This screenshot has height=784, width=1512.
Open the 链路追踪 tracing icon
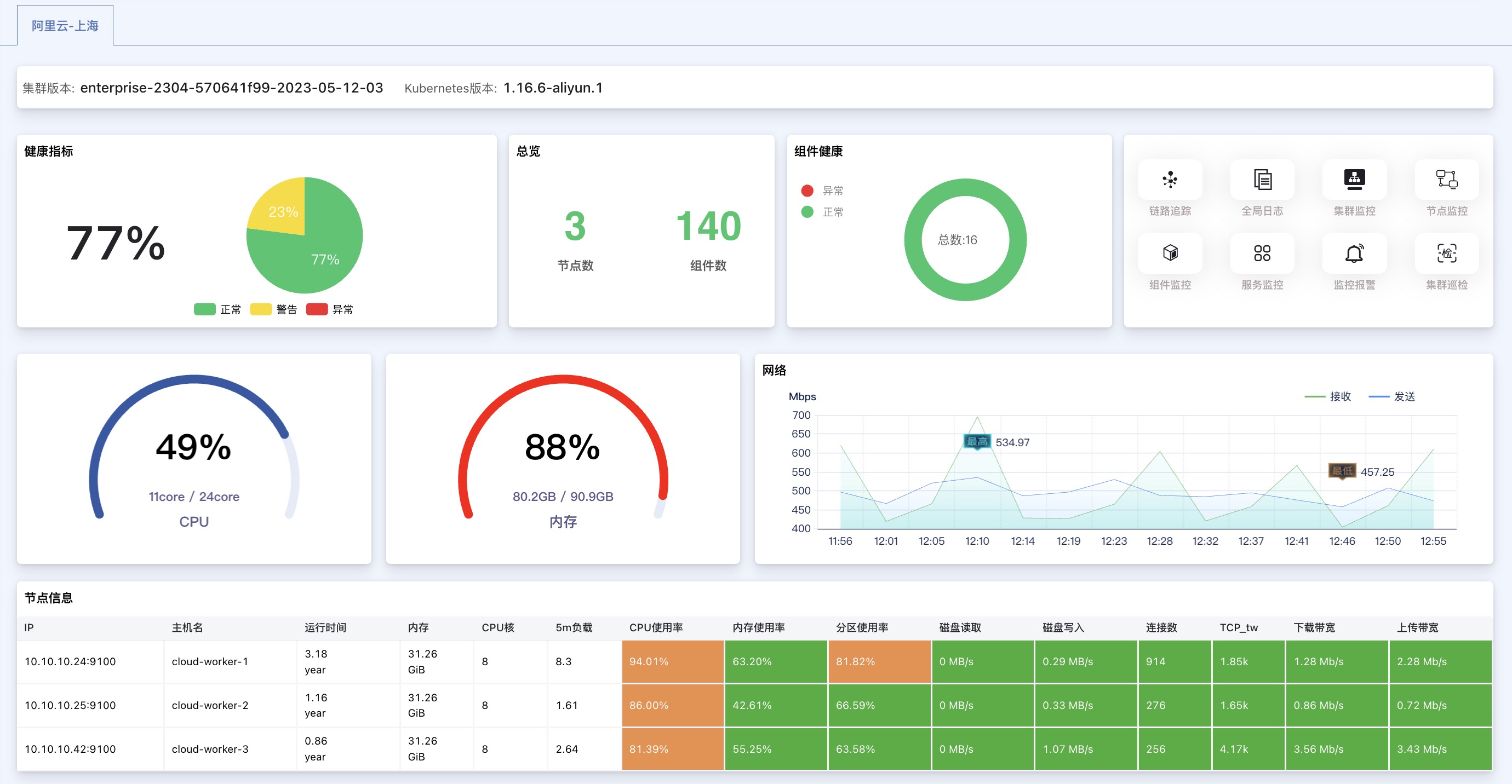coord(1169,180)
